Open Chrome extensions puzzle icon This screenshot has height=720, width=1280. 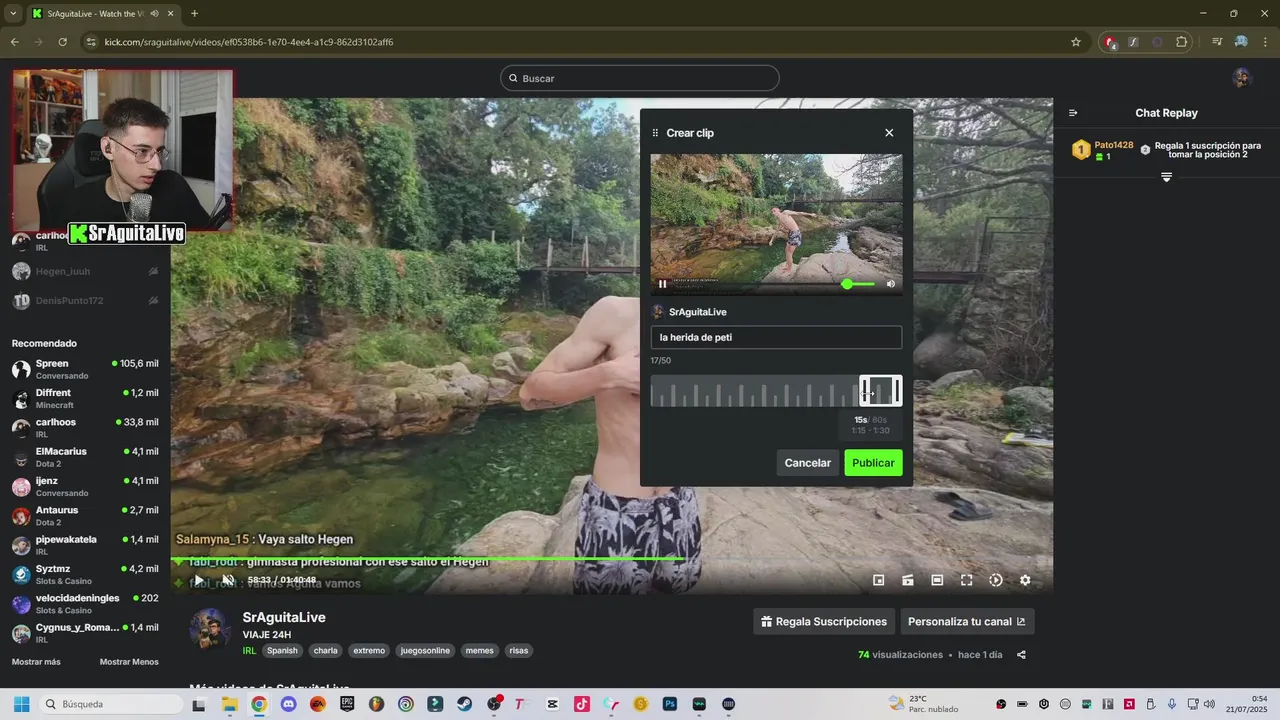1182,42
